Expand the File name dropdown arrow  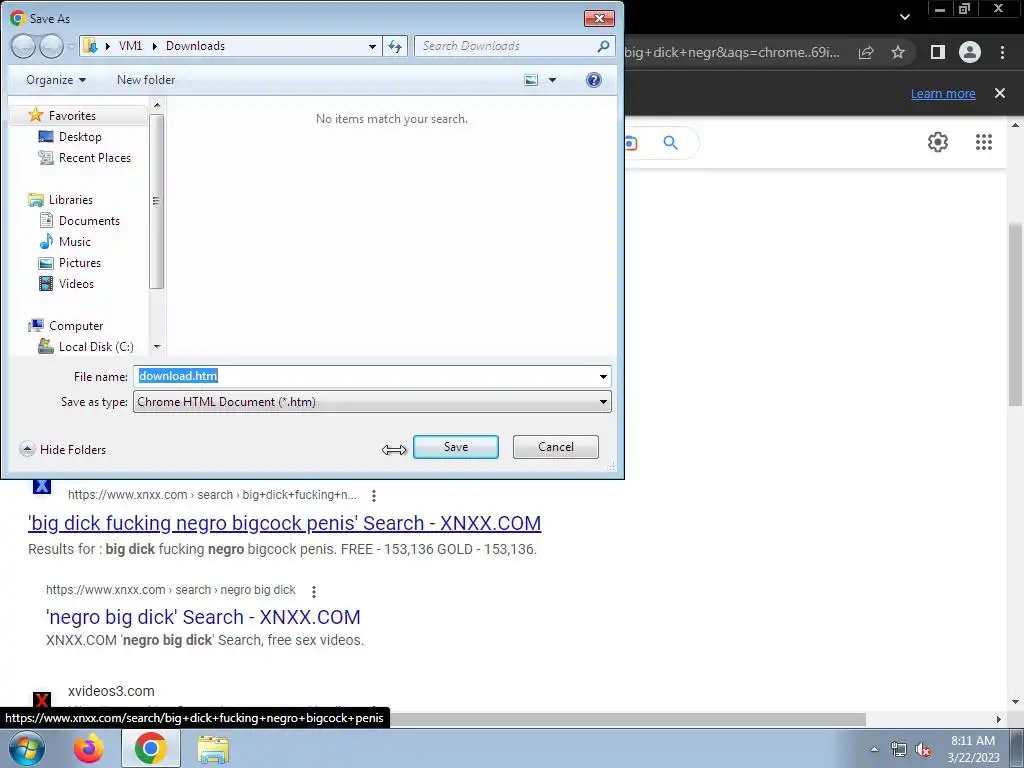603,377
